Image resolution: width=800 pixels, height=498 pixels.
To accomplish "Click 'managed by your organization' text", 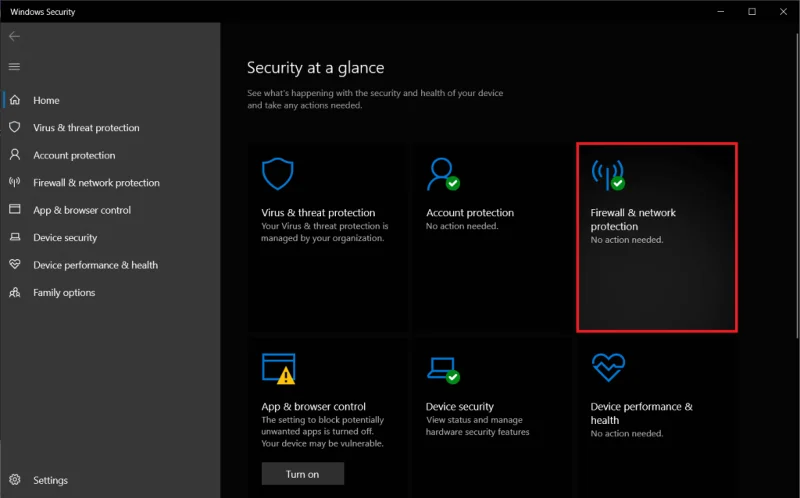I will [322, 238].
